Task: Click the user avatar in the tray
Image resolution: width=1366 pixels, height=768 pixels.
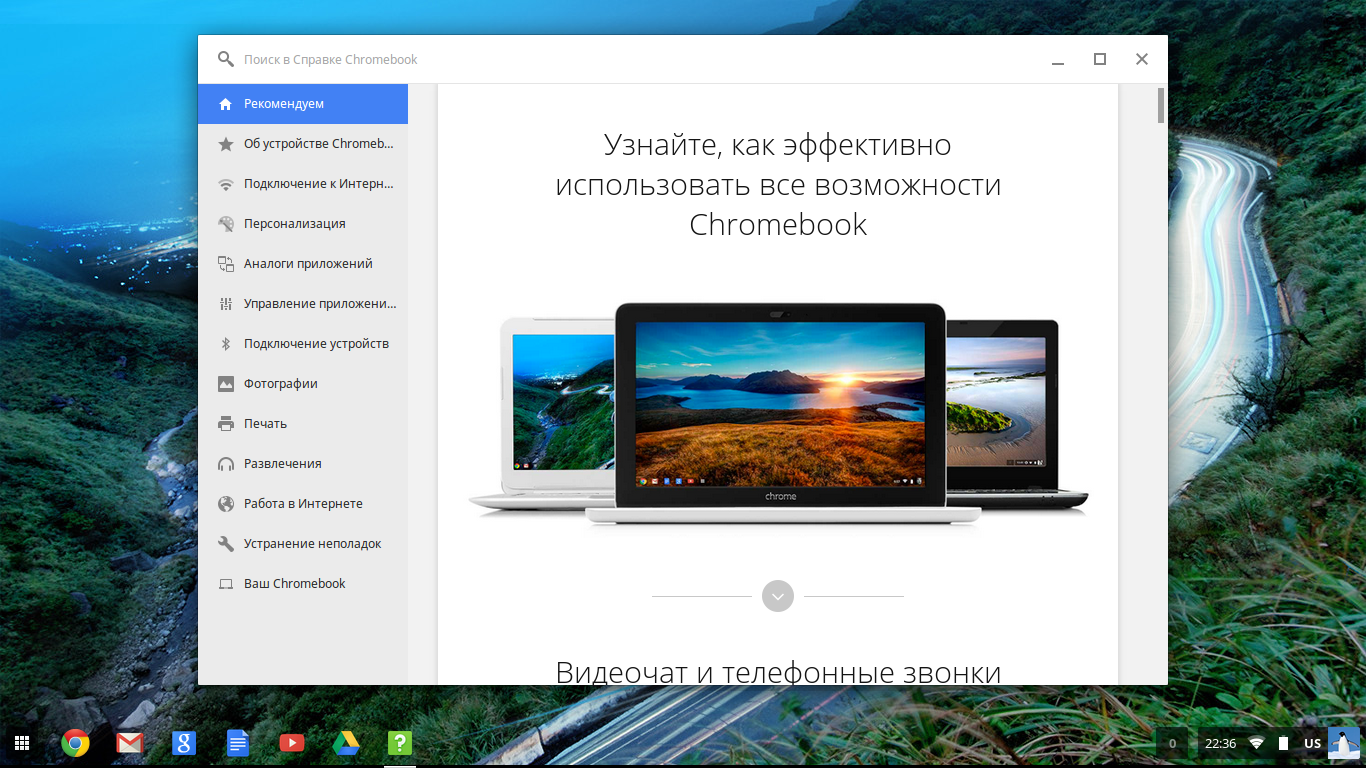Action: point(1342,743)
